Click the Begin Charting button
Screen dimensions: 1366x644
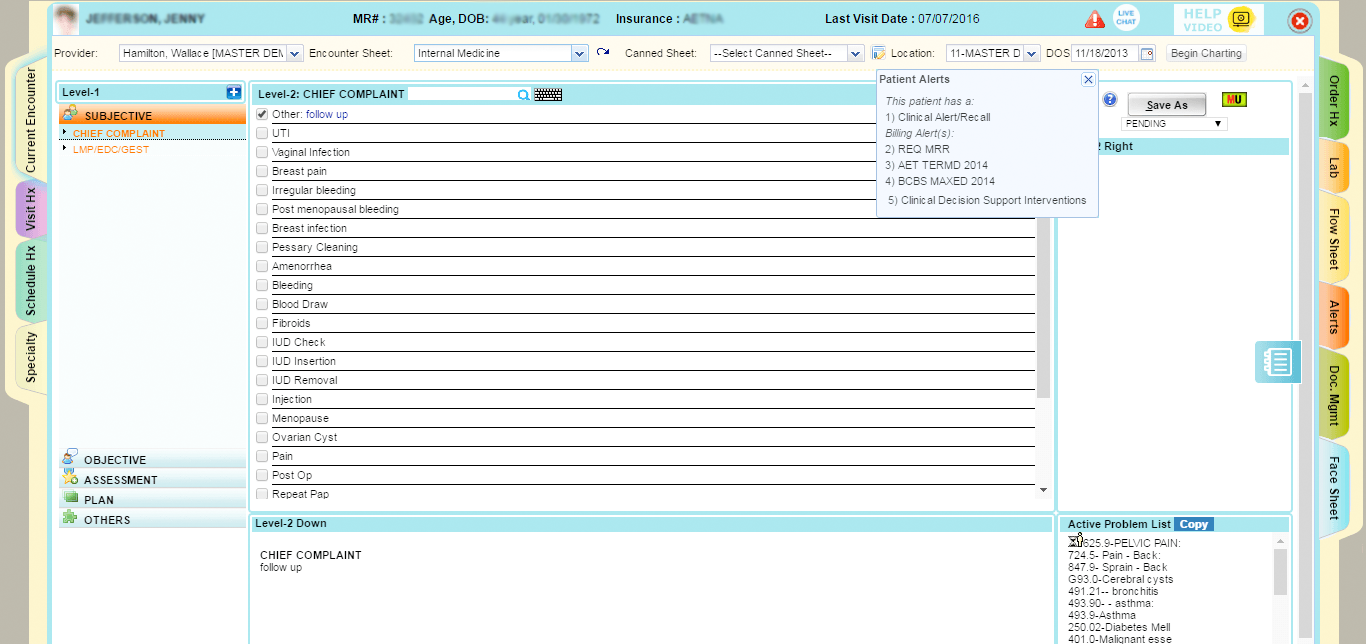tap(1206, 52)
